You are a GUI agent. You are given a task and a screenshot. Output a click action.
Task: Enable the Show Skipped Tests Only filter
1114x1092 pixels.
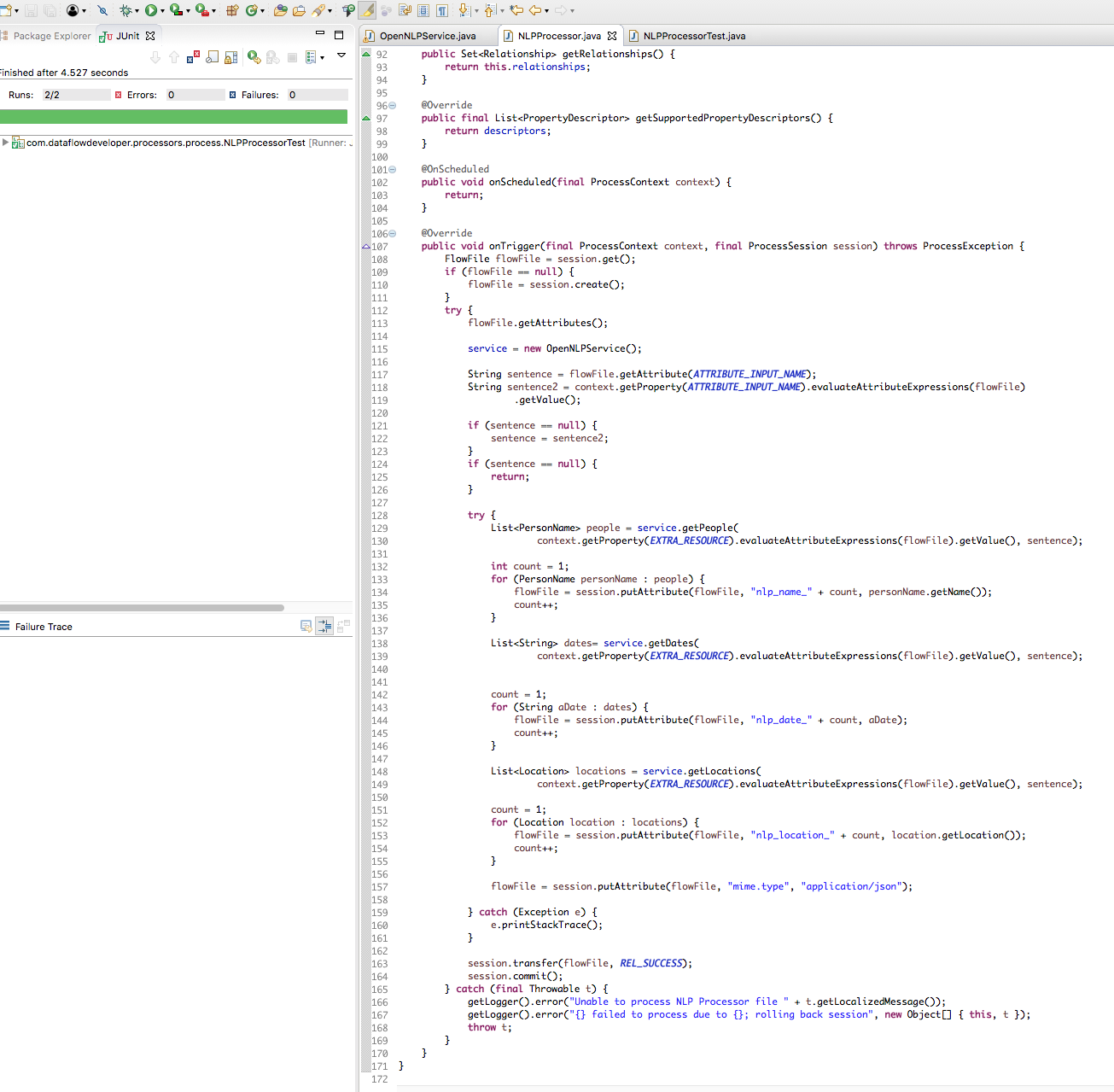pos(212,57)
